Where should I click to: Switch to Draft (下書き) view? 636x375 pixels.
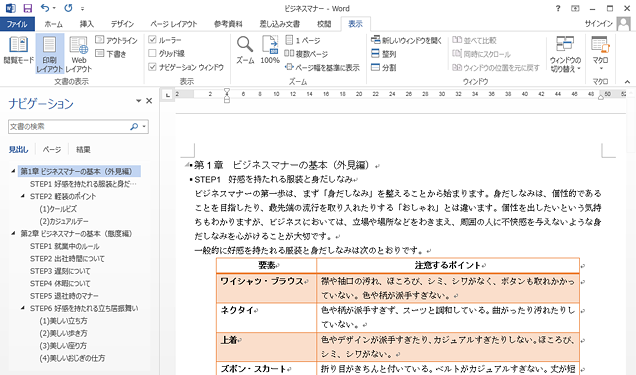pyautogui.click(x=111, y=54)
